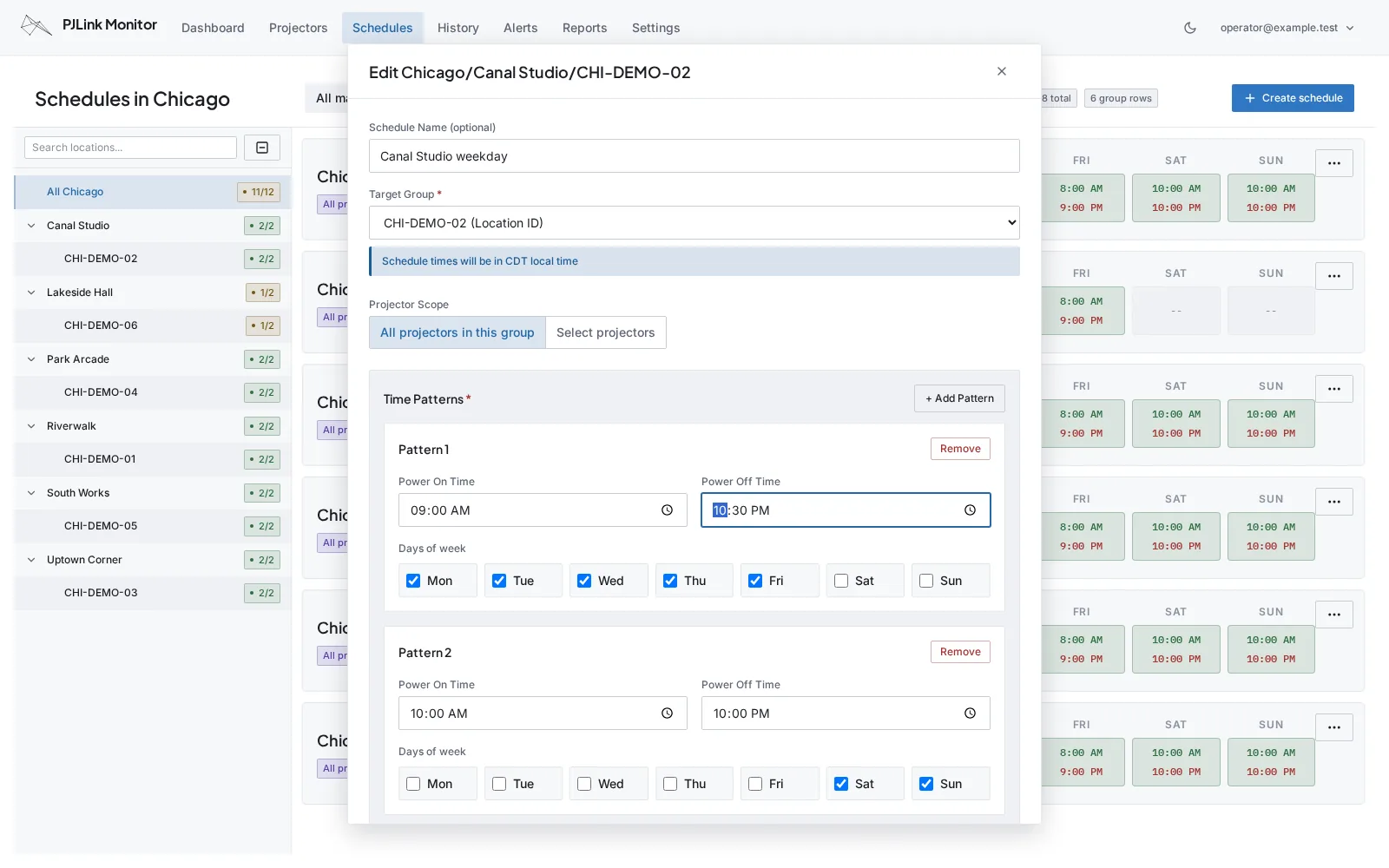Click the Add Pattern button
The image size is (1389, 868).
point(959,398)
